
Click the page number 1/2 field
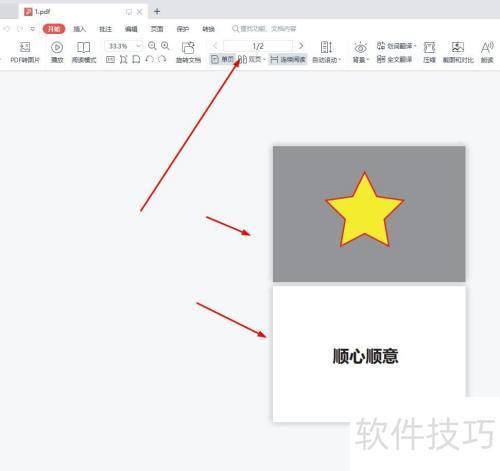258,46
